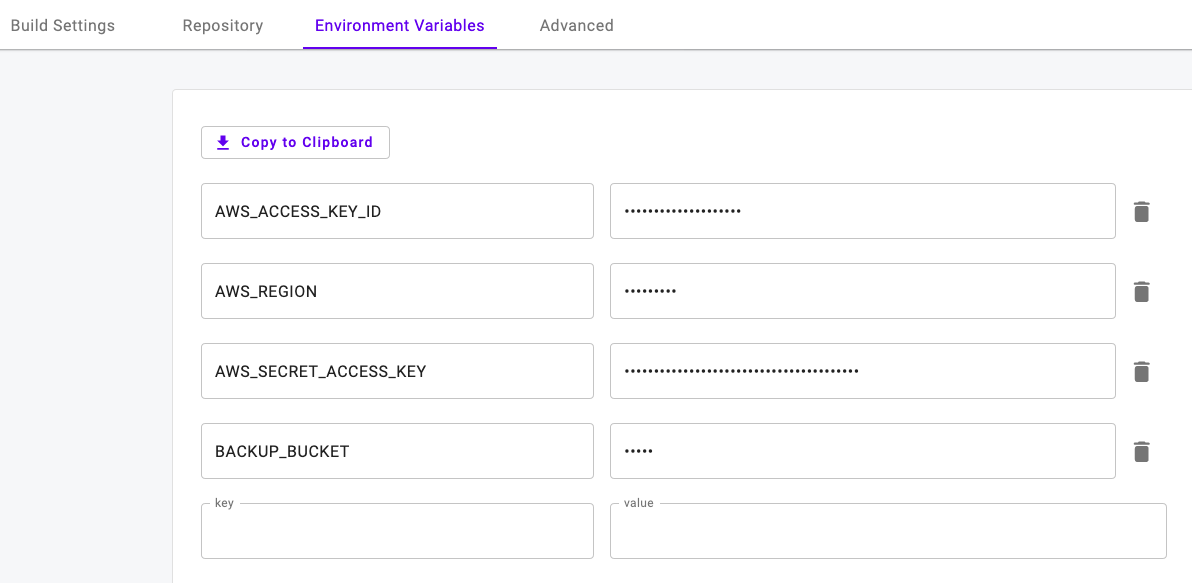Click the AWS_REGION key name field

[x=397, y=291]
